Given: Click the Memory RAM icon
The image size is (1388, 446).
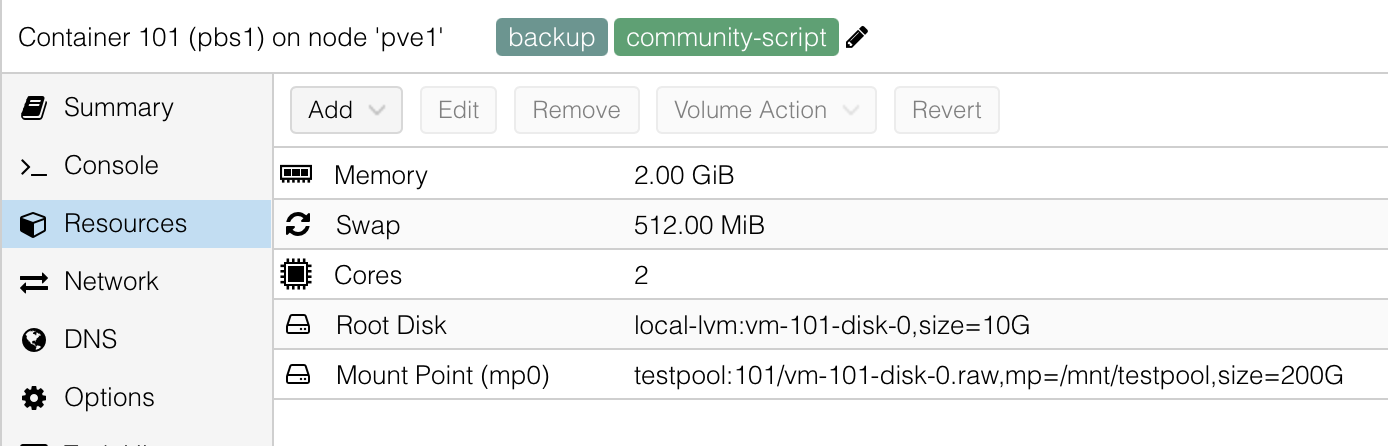Looking at the screenshot, I should [x=296, y=175].
